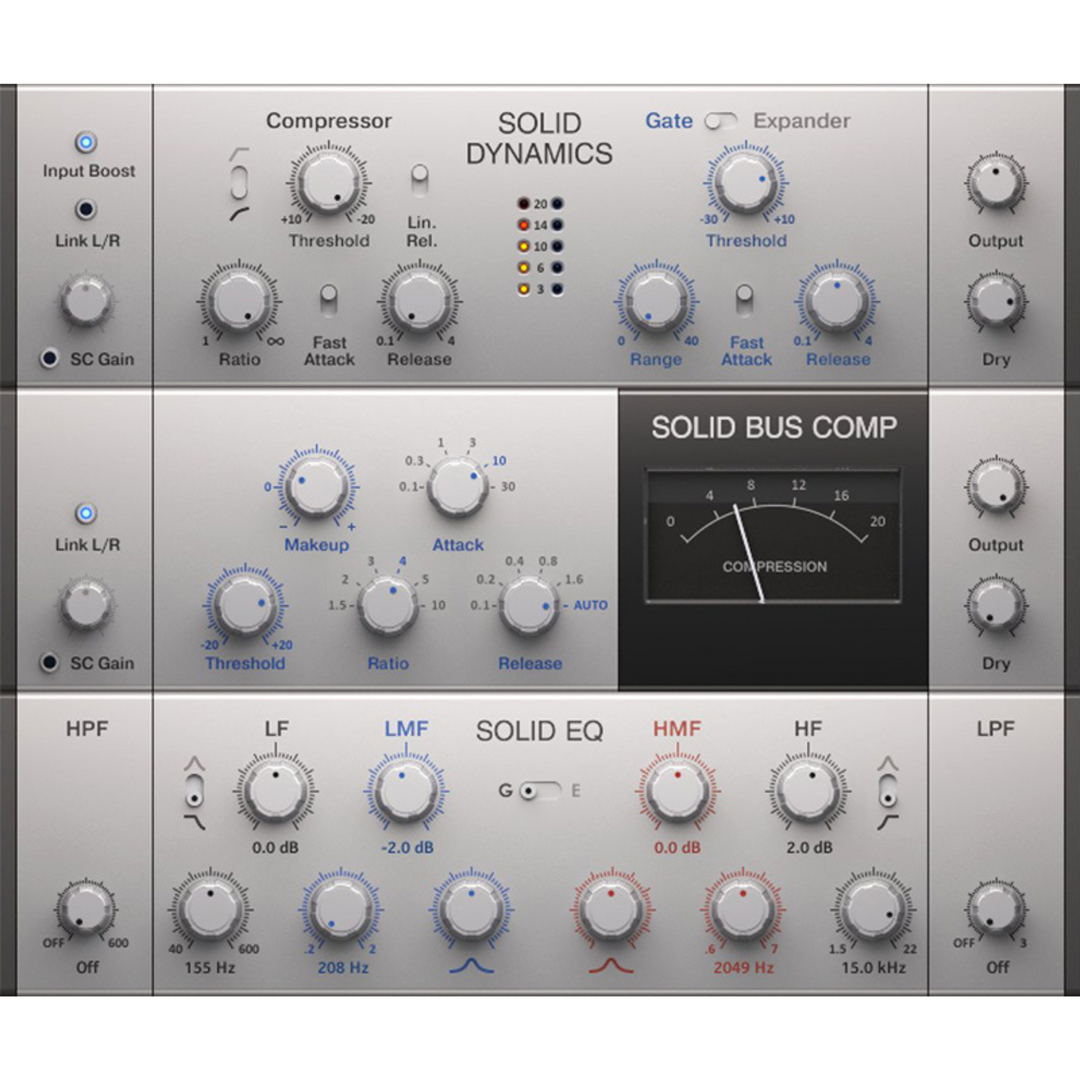1080x1080 pixels.
Task: Enable SC Gain in Solid Bus Comp
Action: tap(49, 662)
